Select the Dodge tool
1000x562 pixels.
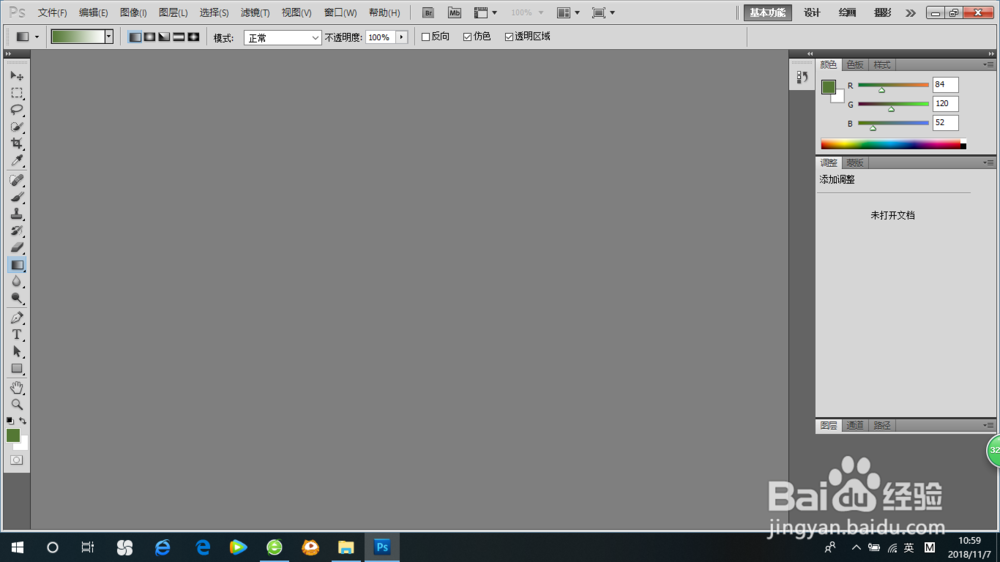[17, 298]
